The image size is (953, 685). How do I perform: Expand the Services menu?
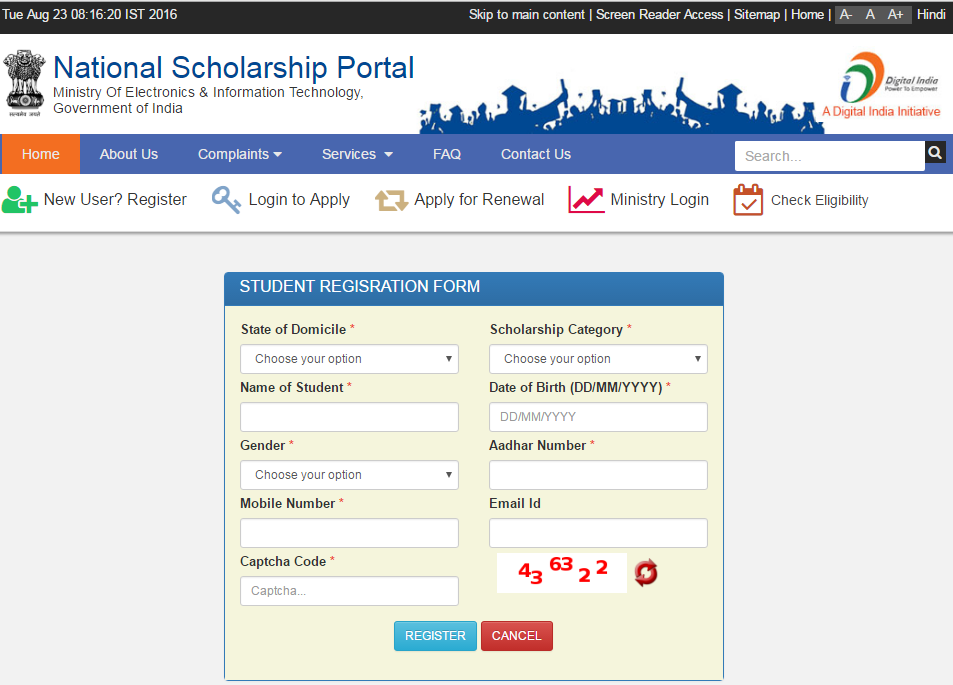tap(357, 154)
